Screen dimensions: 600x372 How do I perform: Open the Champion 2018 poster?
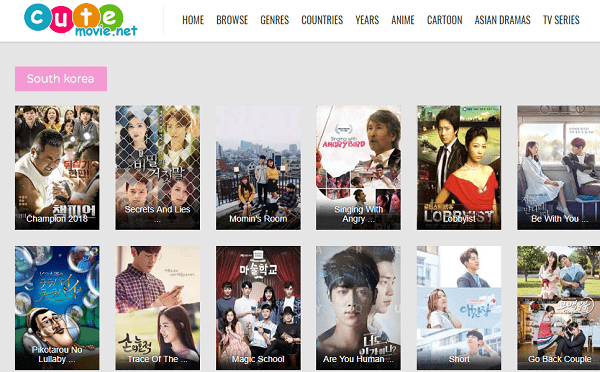pos(57,168)
